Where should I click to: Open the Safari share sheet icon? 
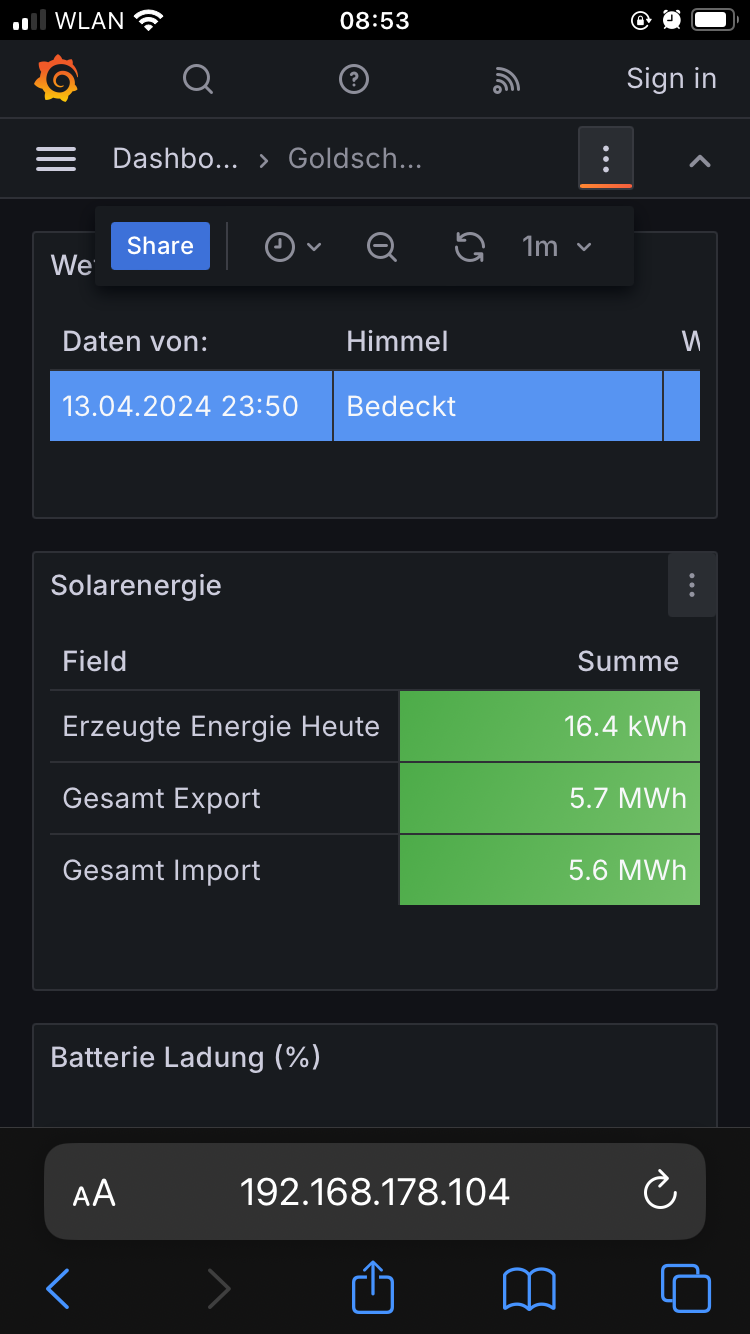click(373, 1288)
